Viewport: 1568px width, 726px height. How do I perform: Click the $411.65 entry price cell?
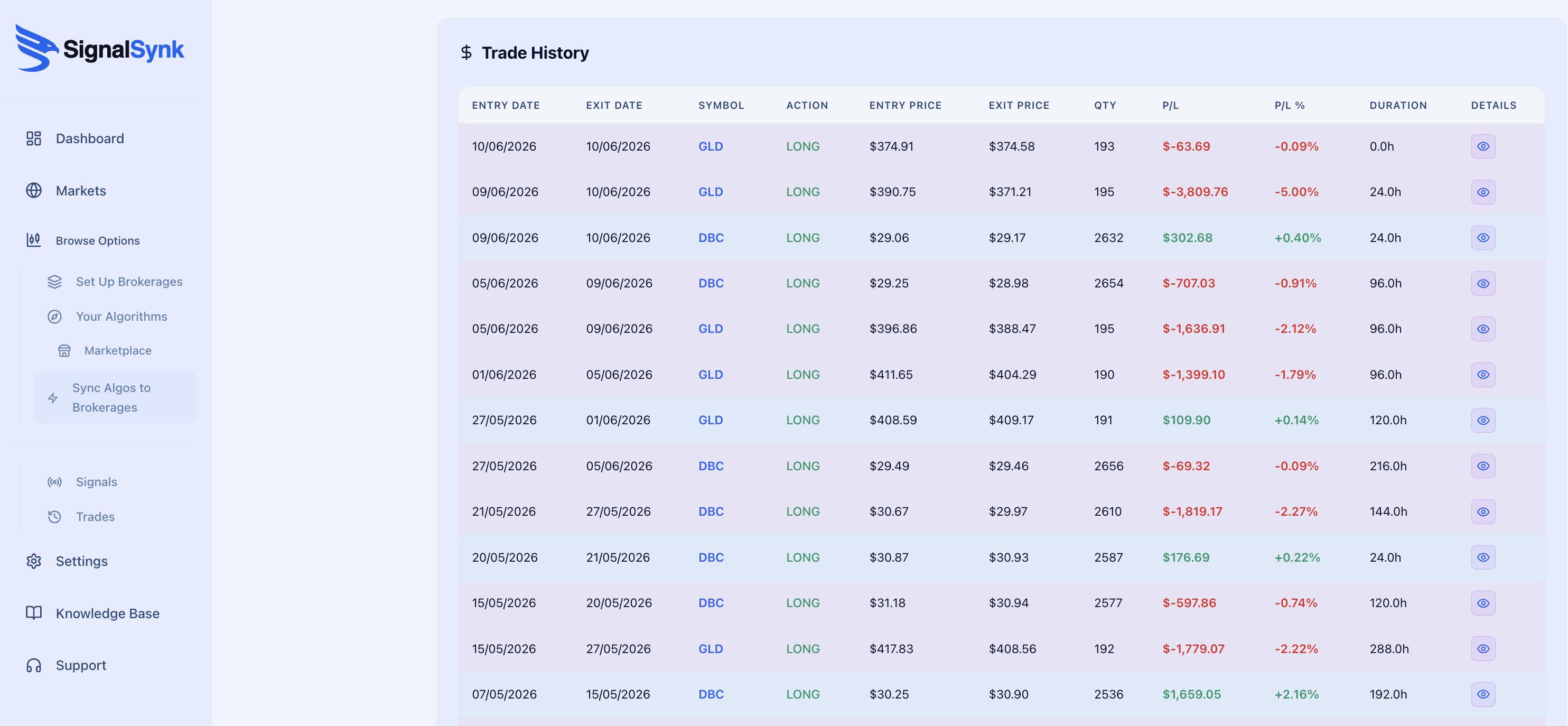pyautogui.click(x=891, y=374)
